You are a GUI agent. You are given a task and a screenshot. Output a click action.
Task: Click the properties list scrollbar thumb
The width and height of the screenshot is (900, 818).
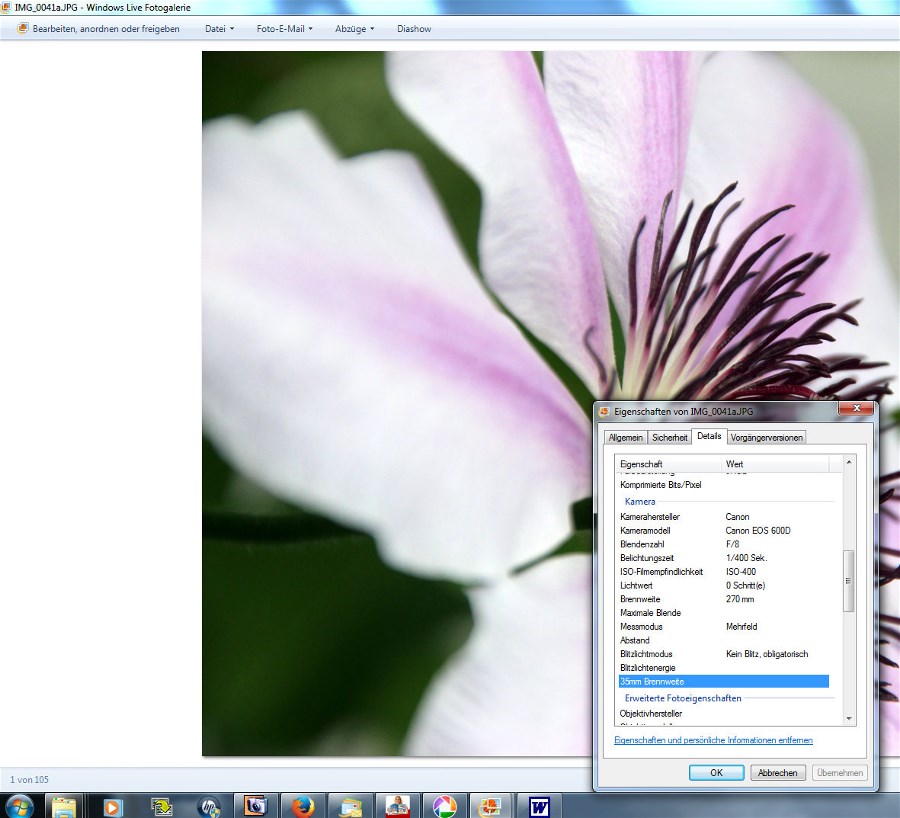(x=849, y=580)
